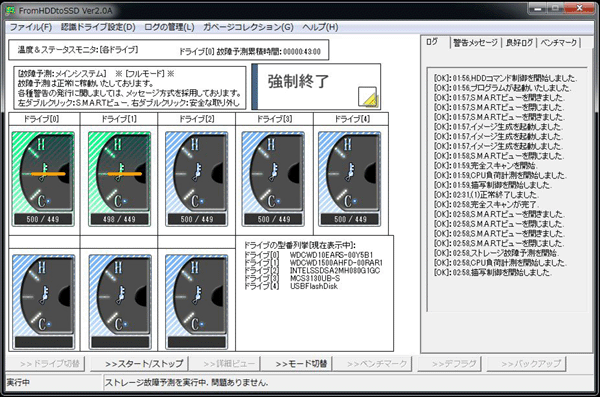600x397 pixels.
Task: Click the 温度&ステータスモニタ:[各ドライブ] label
Action: tap(78, 50)
